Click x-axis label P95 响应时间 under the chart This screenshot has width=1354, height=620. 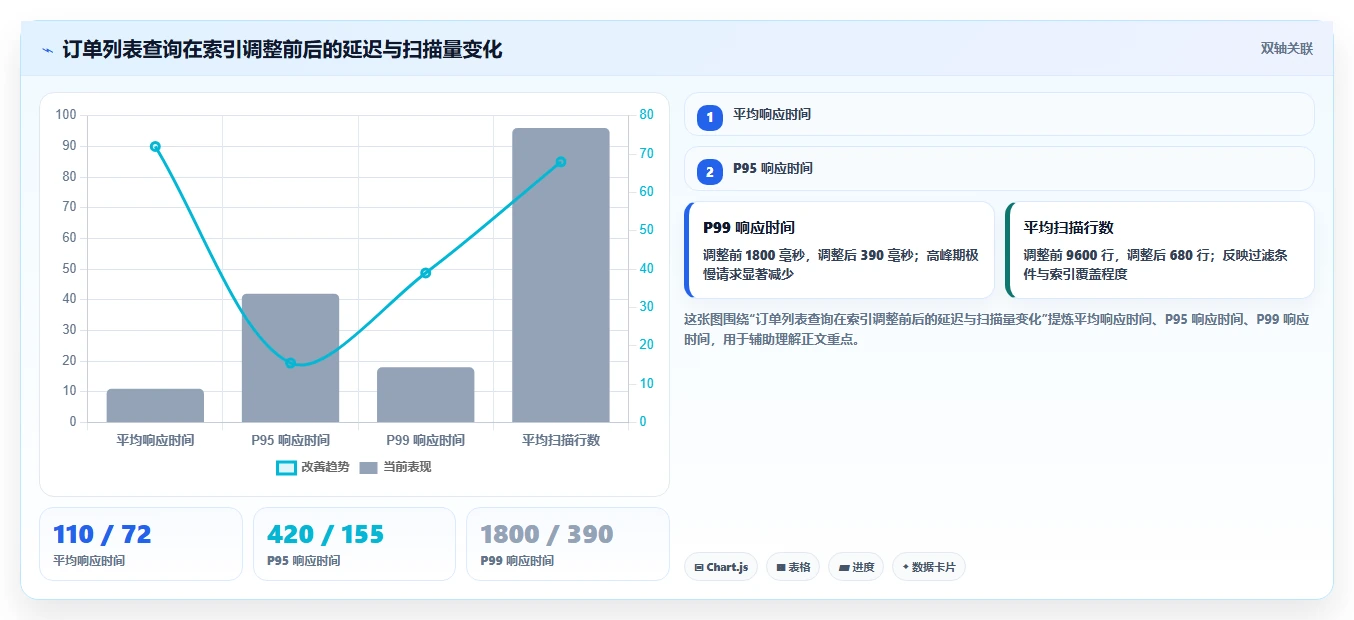click(290, 440)
